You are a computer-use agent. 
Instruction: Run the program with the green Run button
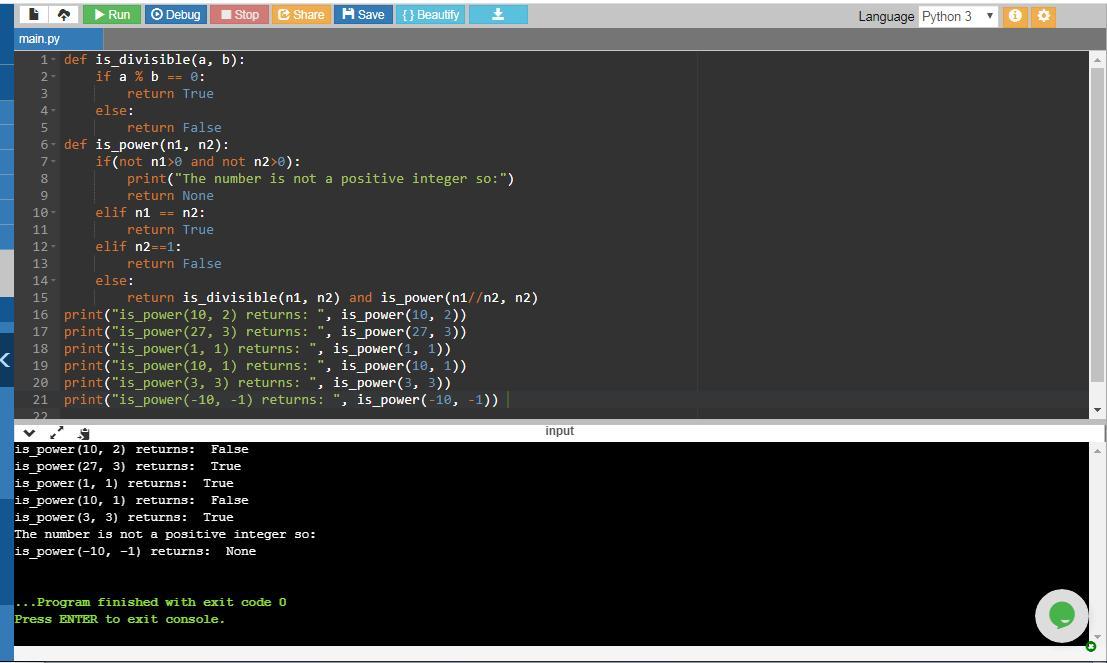click(111, 15)
